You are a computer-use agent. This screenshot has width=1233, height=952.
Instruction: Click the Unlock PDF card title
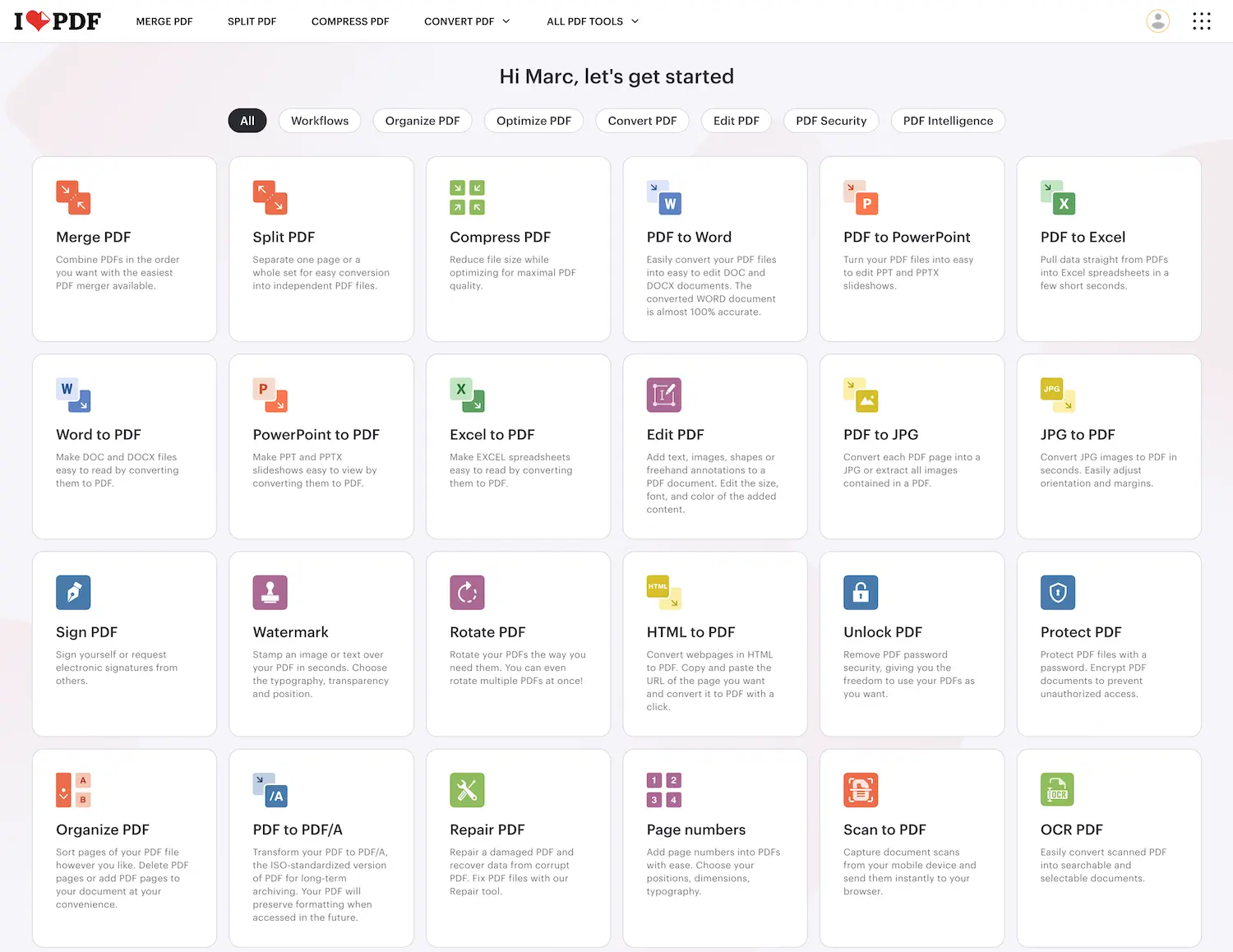coord(883,632)
